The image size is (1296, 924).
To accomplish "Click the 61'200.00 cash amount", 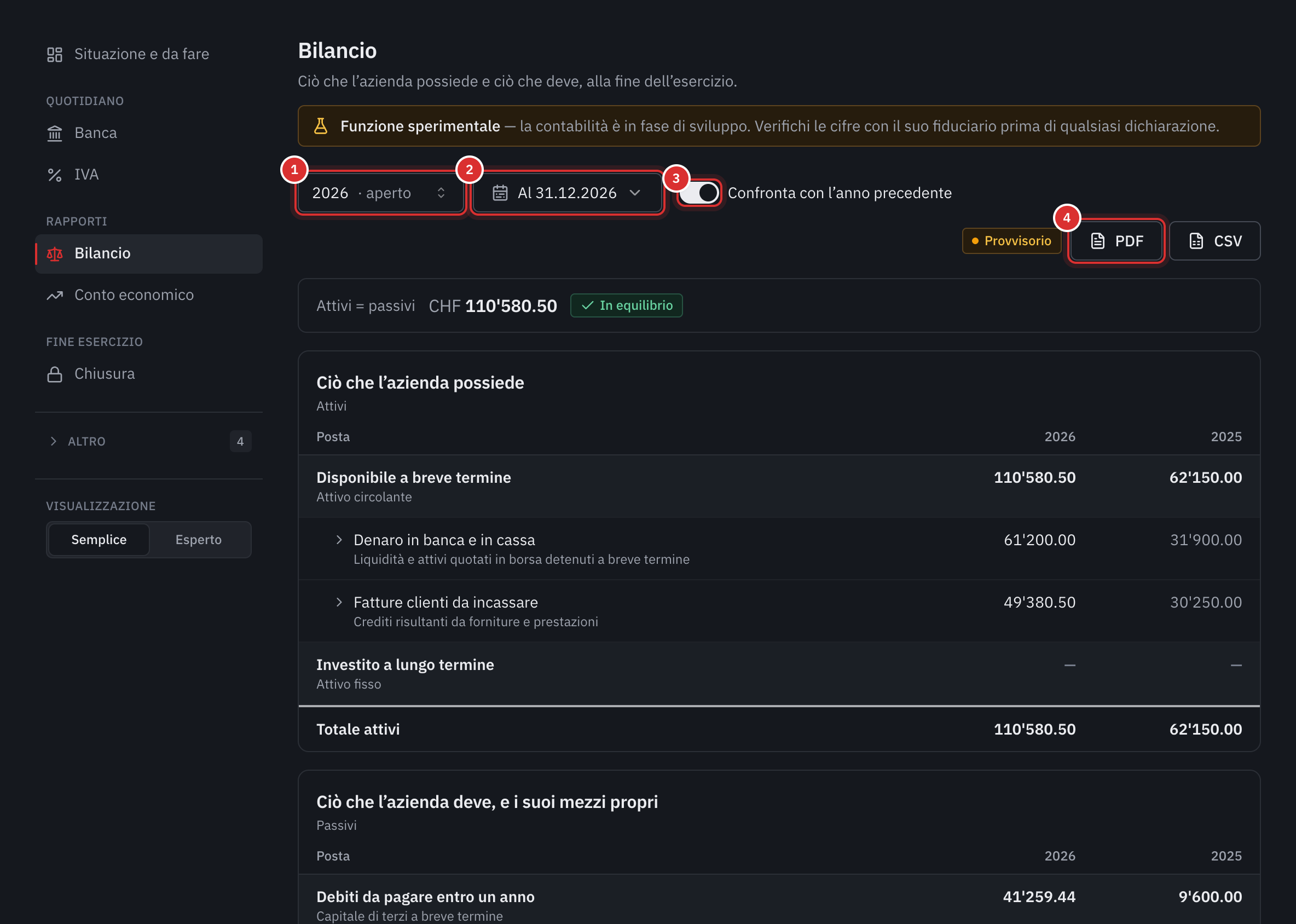I will click(1039, 540).
